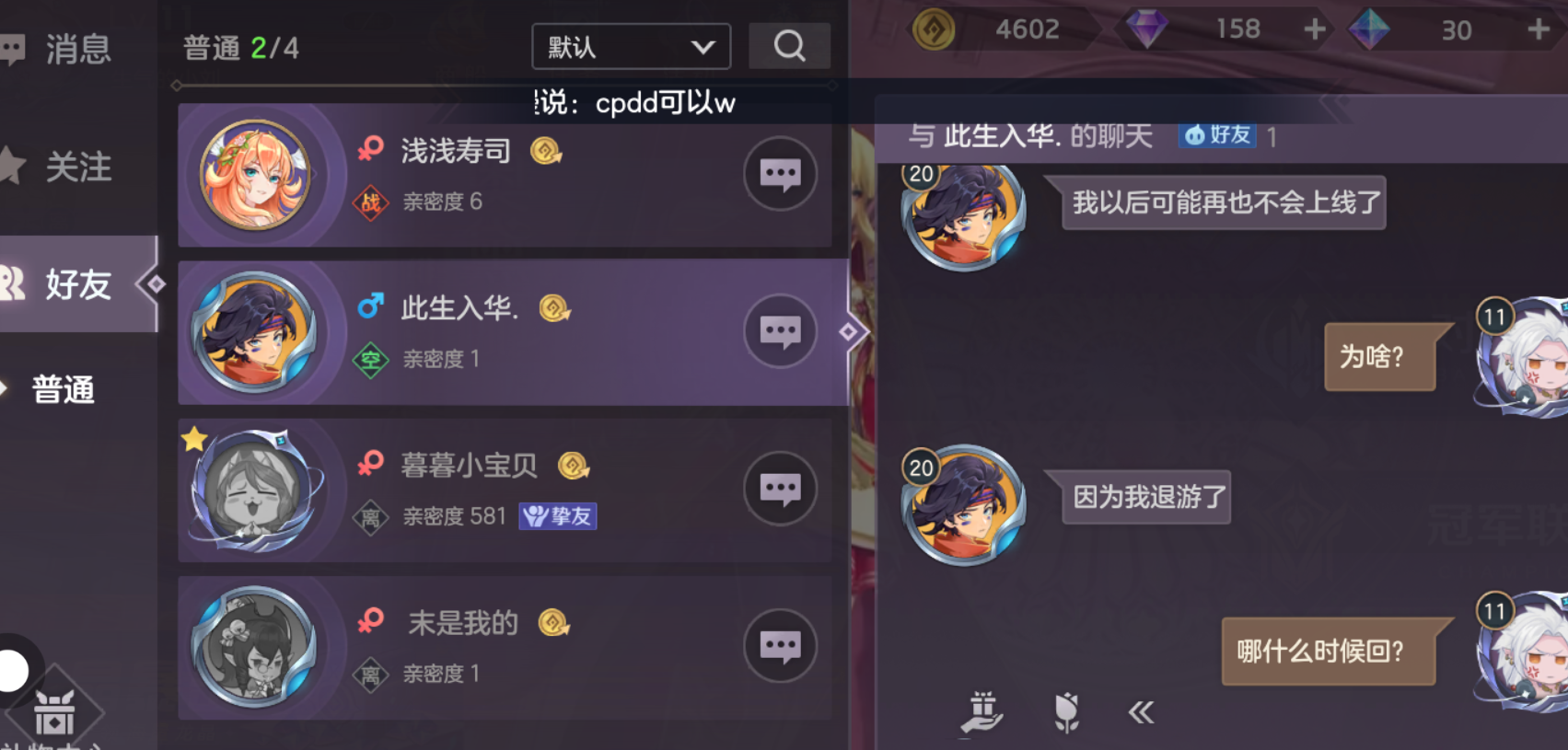Click the gold coin currency icon
This screenshot has height=750, width=1568.
(934, 29)
